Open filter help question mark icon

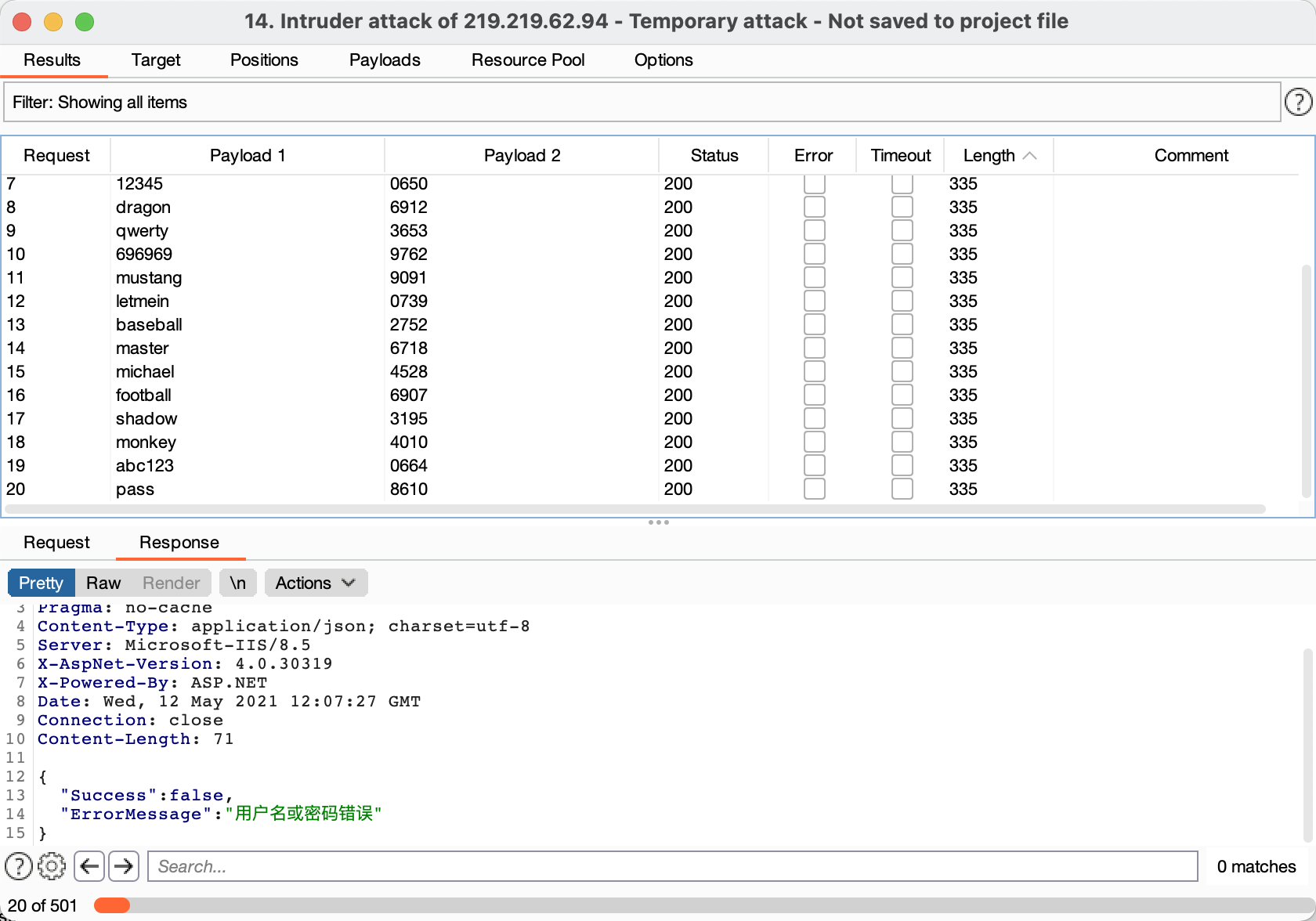point(1298,102)
